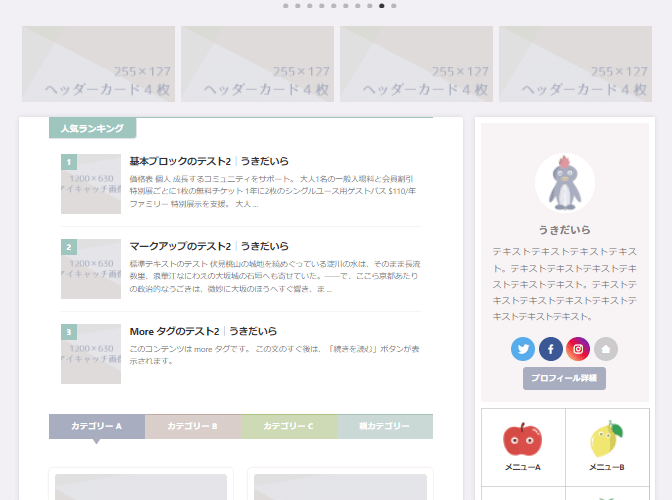672x500 pixels.
Task: Click the third ヘッダーカード banner
Action: tap(417, 64)
